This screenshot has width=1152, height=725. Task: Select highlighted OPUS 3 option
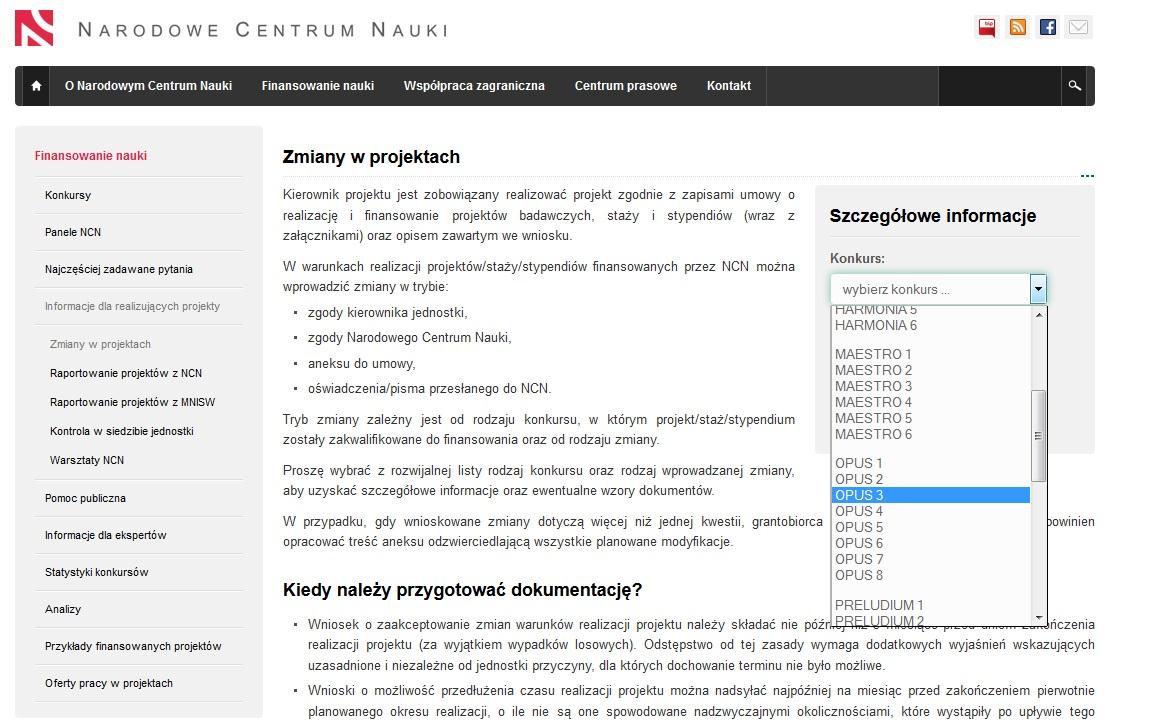pos(931,496)
